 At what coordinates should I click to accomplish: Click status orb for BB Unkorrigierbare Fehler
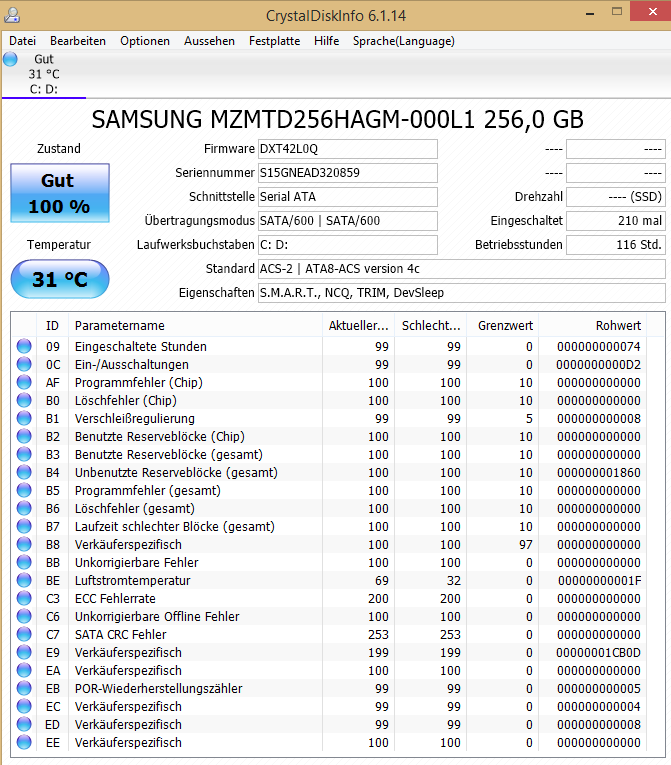[x=24, y=562]
